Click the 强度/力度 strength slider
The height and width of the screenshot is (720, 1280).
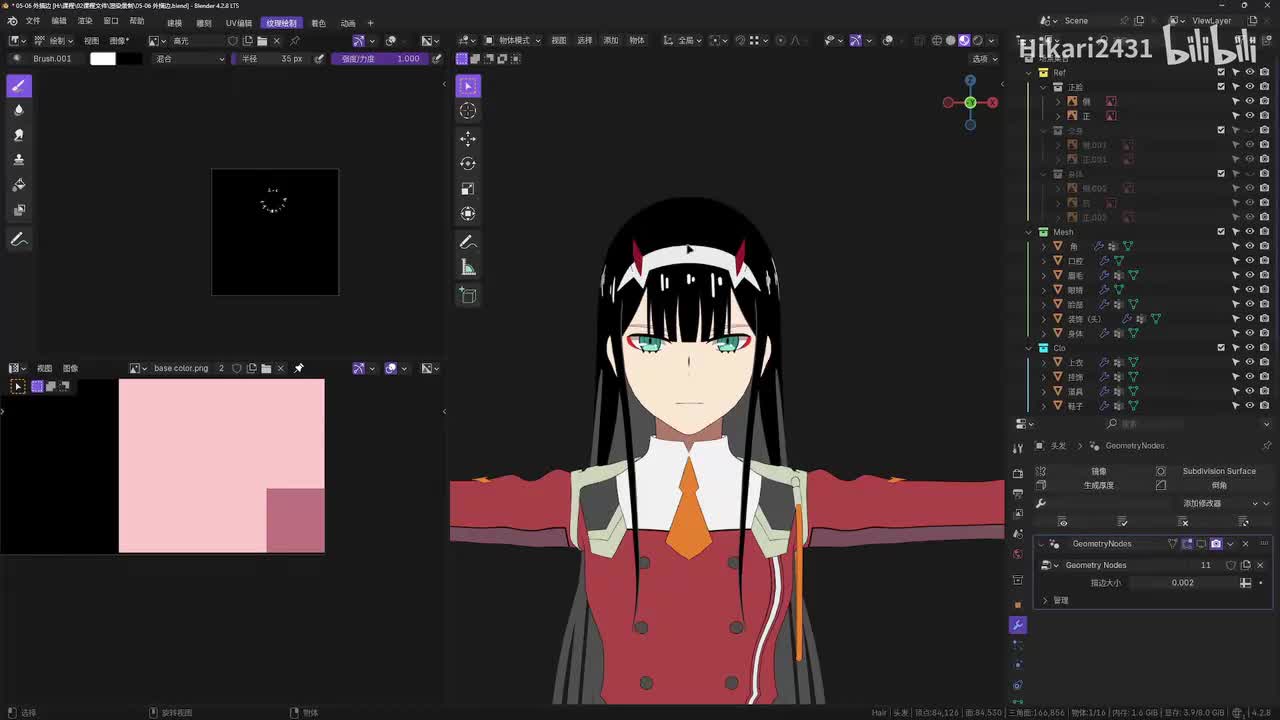pyautogui.click(x=380, y=59)
